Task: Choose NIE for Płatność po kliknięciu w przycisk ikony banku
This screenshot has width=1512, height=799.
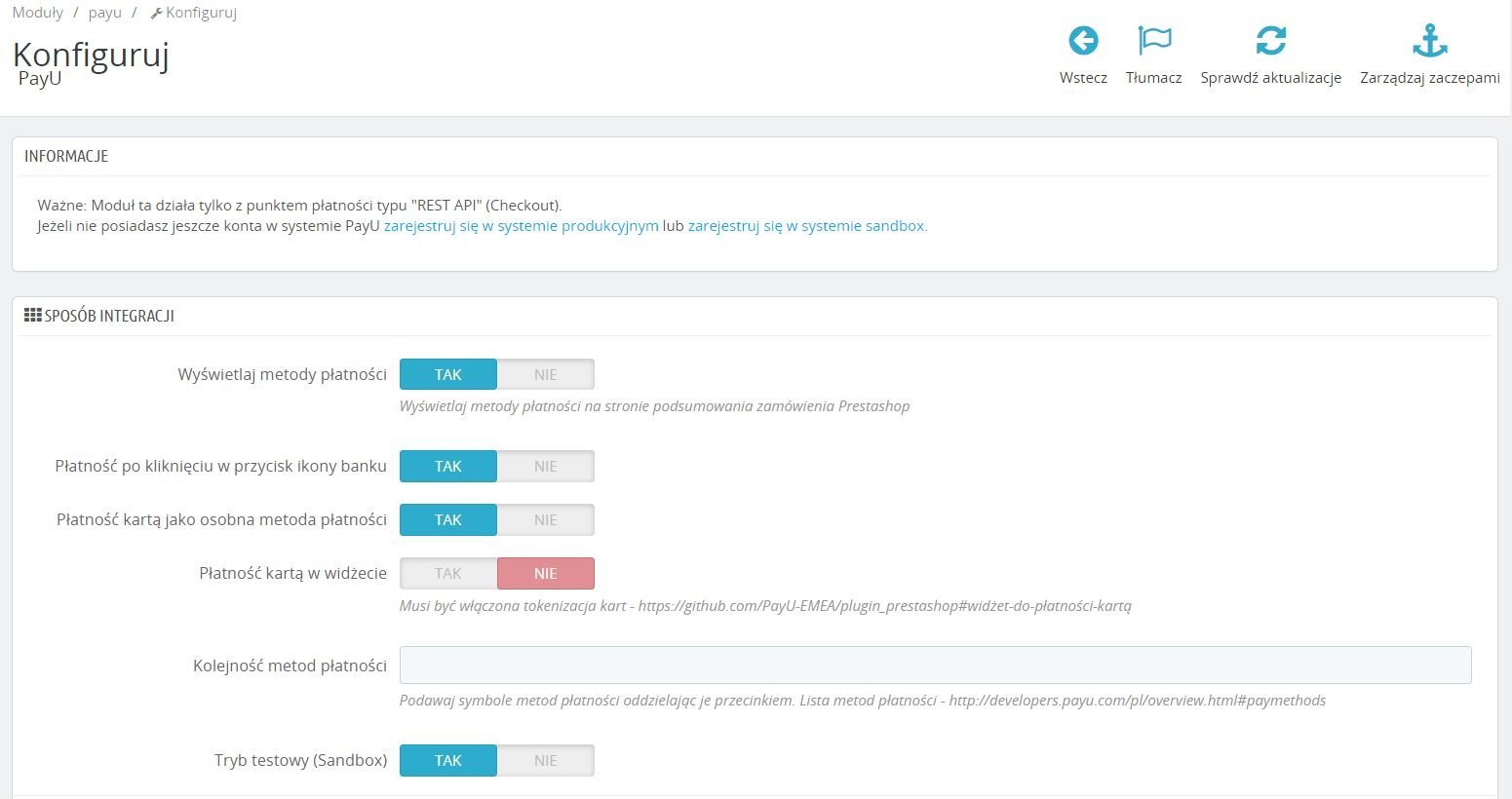Action: pyautogui.click(x=546, y=466)
